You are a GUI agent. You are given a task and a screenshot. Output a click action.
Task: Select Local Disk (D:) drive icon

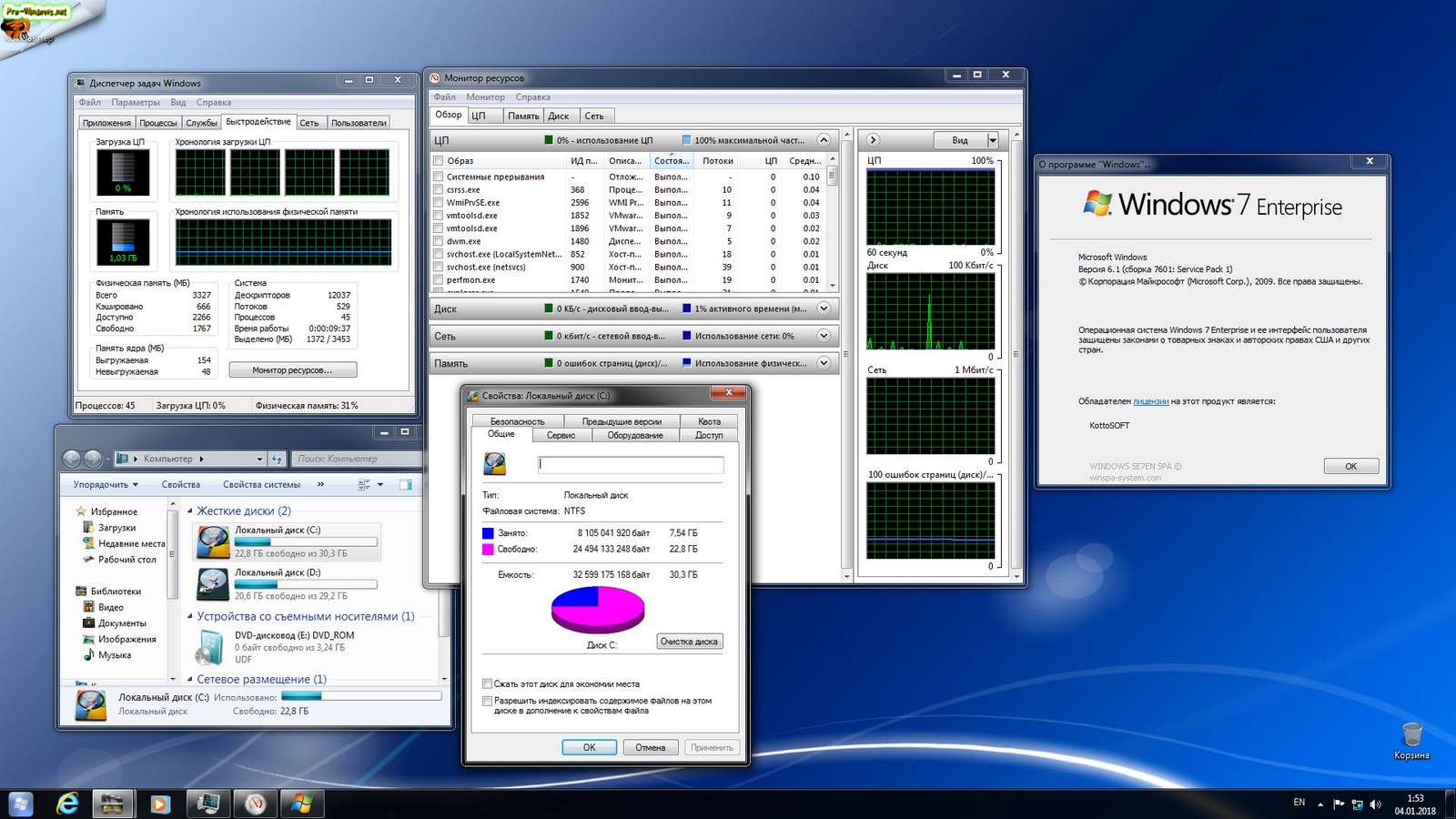pos(213,583)
